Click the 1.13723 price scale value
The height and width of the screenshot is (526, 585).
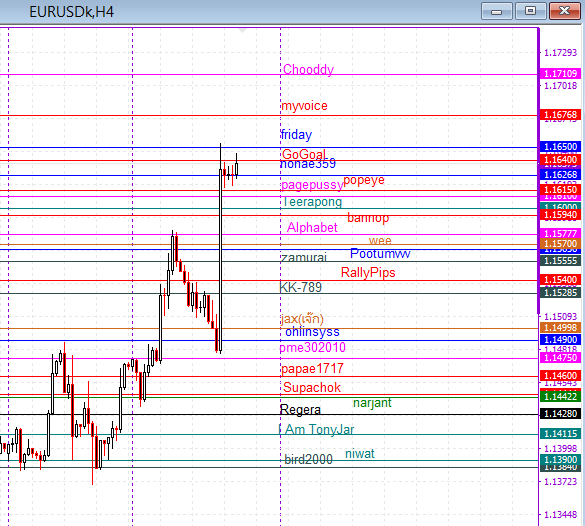[x=560, y=482]
